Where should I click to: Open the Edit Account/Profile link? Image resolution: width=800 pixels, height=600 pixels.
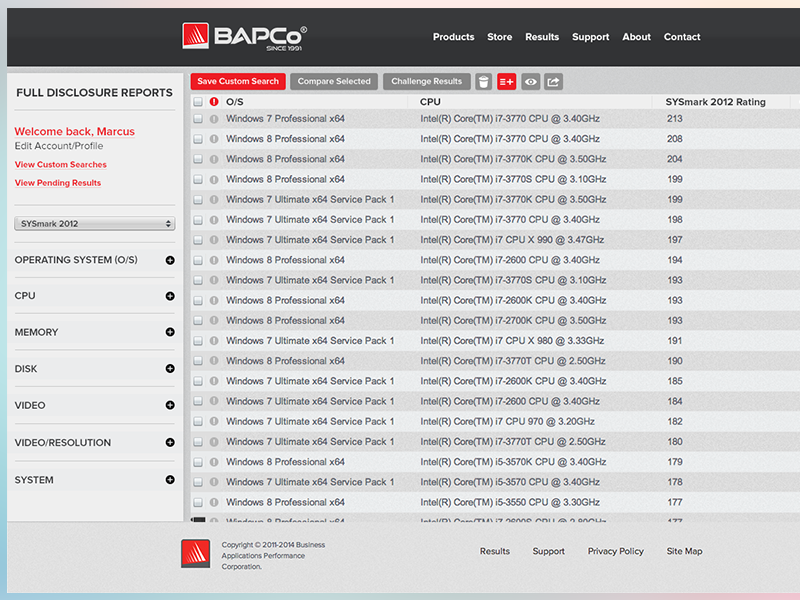(59, 146)
